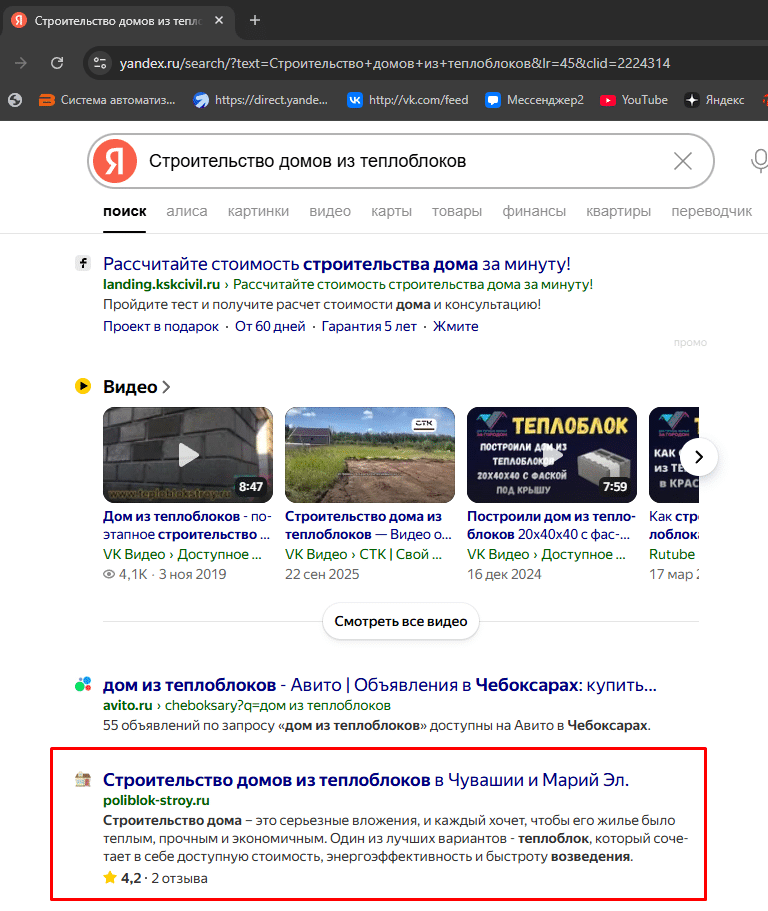
Task: Play the 8:47 video thumbnail
Action: point(188,454)
